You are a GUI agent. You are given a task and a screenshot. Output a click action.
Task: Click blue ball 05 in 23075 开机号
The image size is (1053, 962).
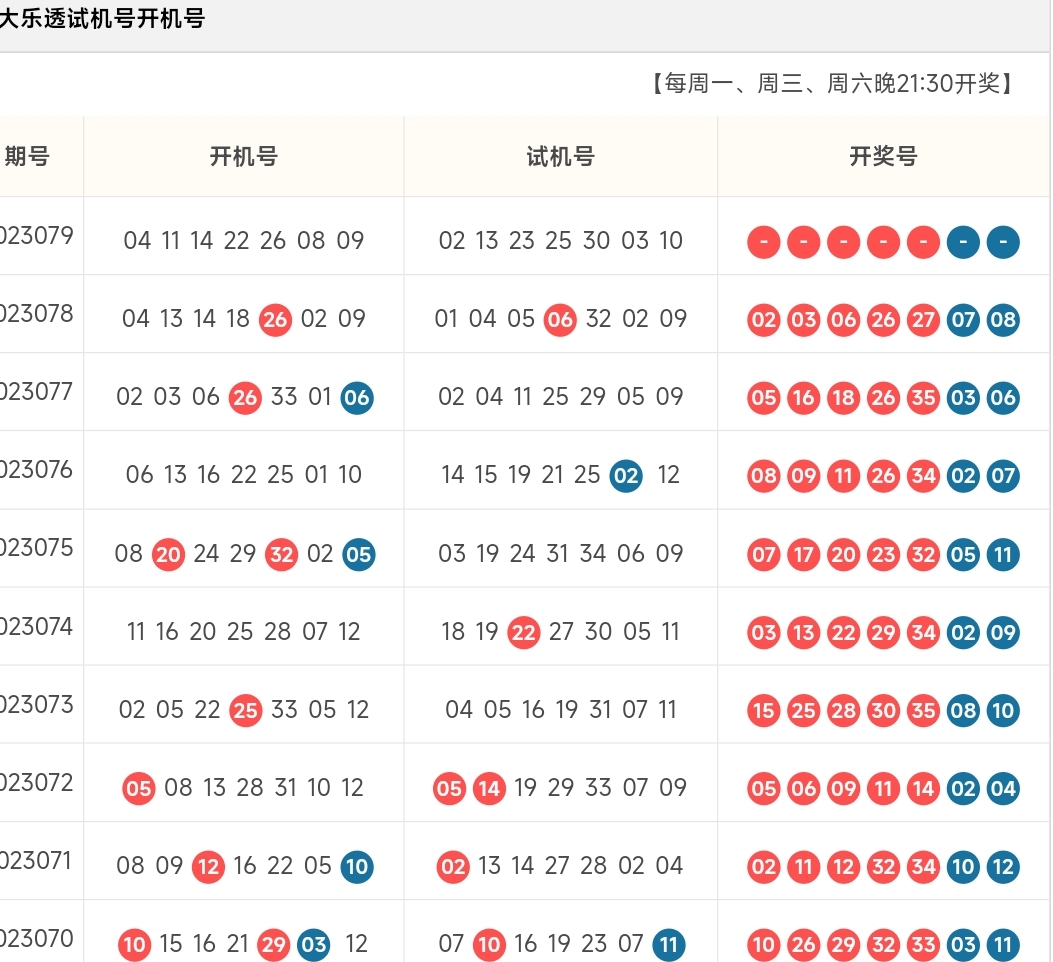(359, 554)
